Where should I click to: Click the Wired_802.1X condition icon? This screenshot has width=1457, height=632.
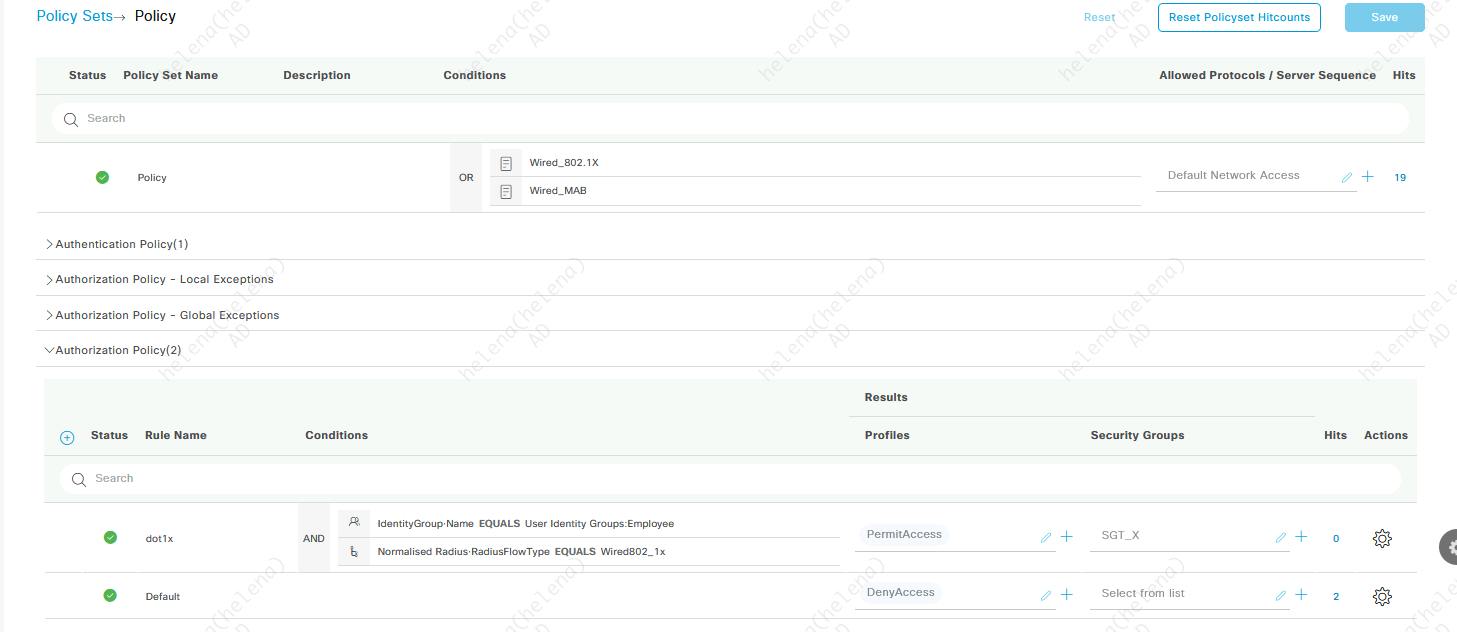[506, 163]
